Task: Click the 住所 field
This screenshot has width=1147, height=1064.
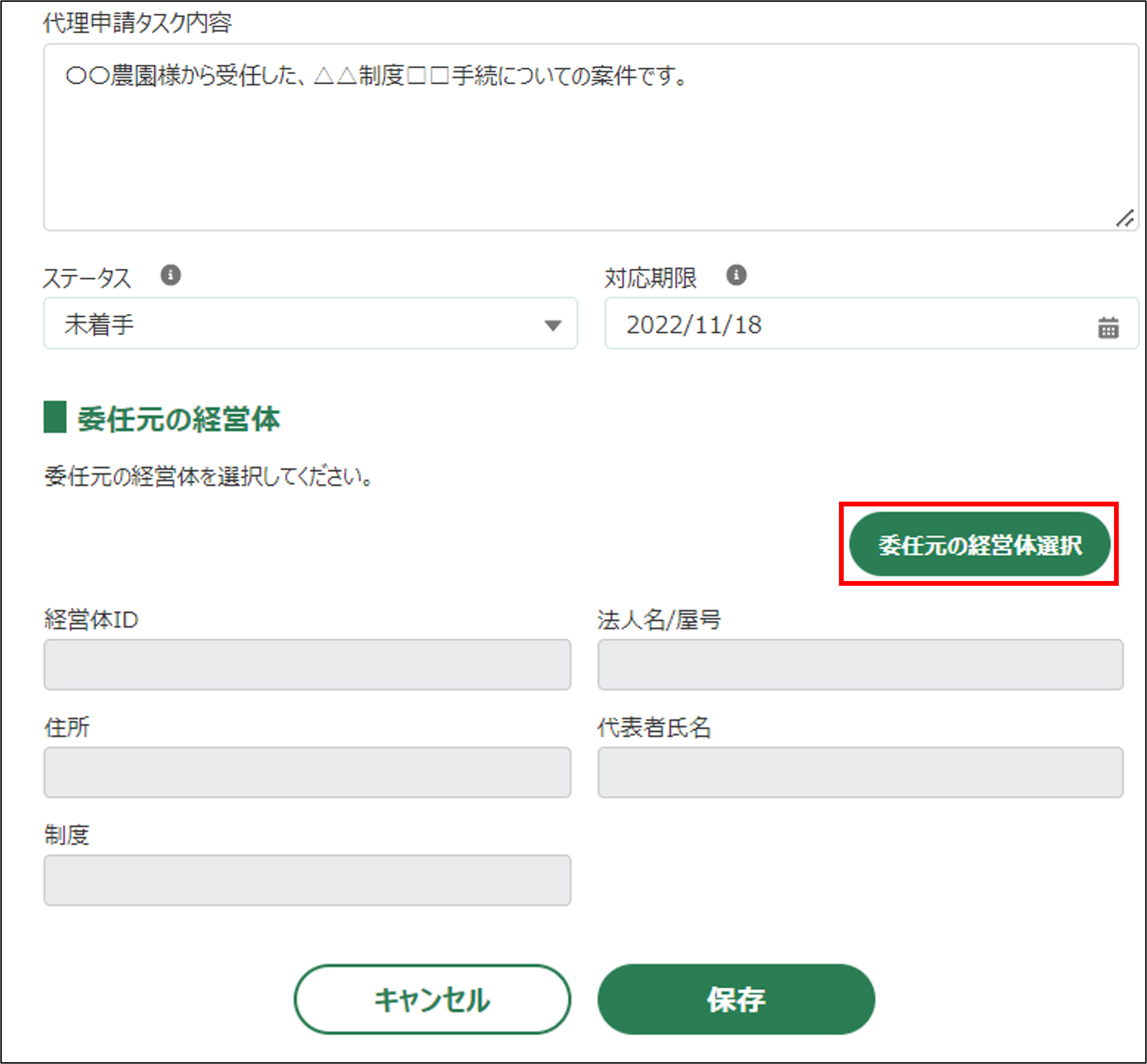Action: tap(307, 772)
